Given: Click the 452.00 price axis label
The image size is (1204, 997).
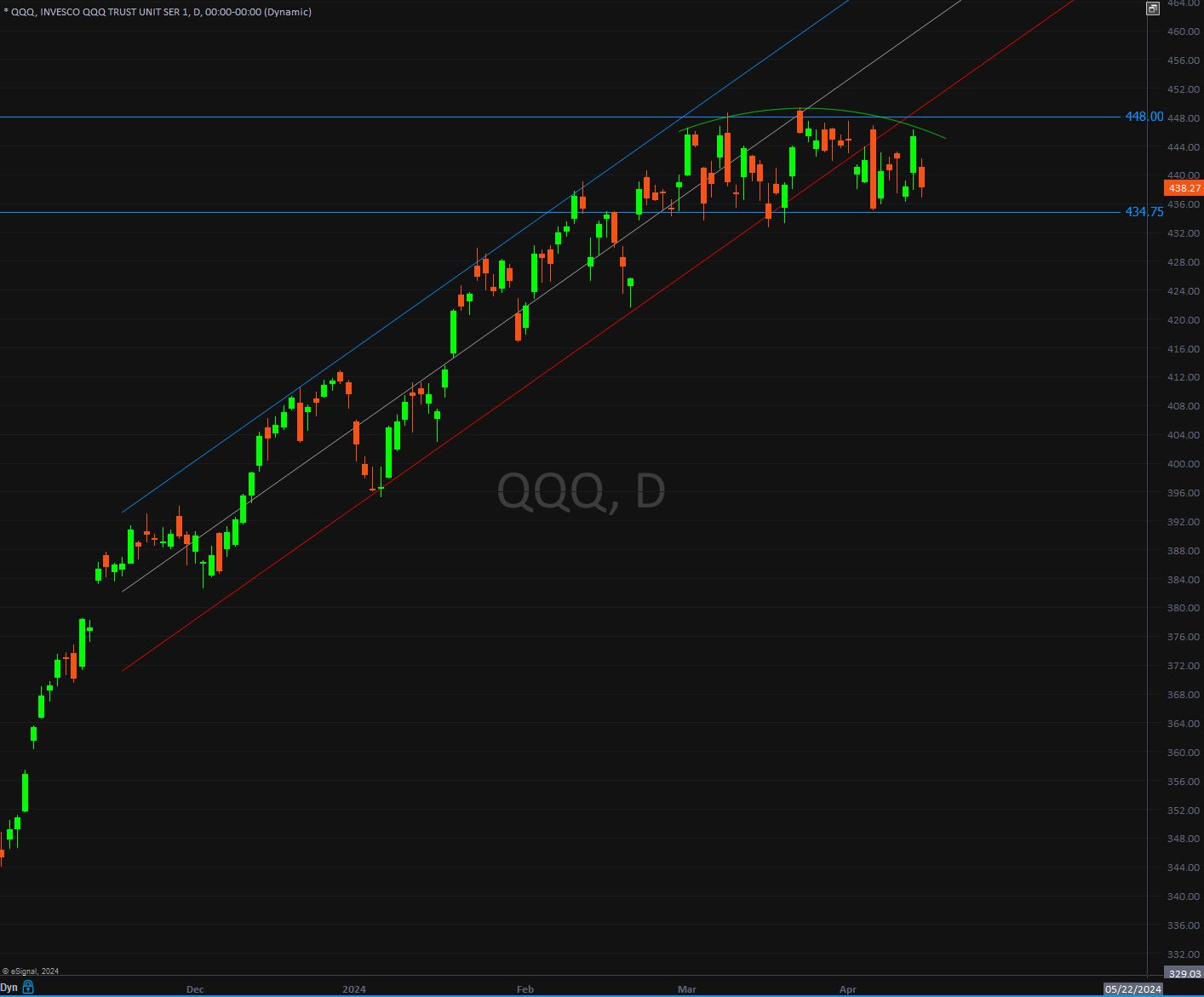Looking at the screenshot, I should (x=1183, y=89).
